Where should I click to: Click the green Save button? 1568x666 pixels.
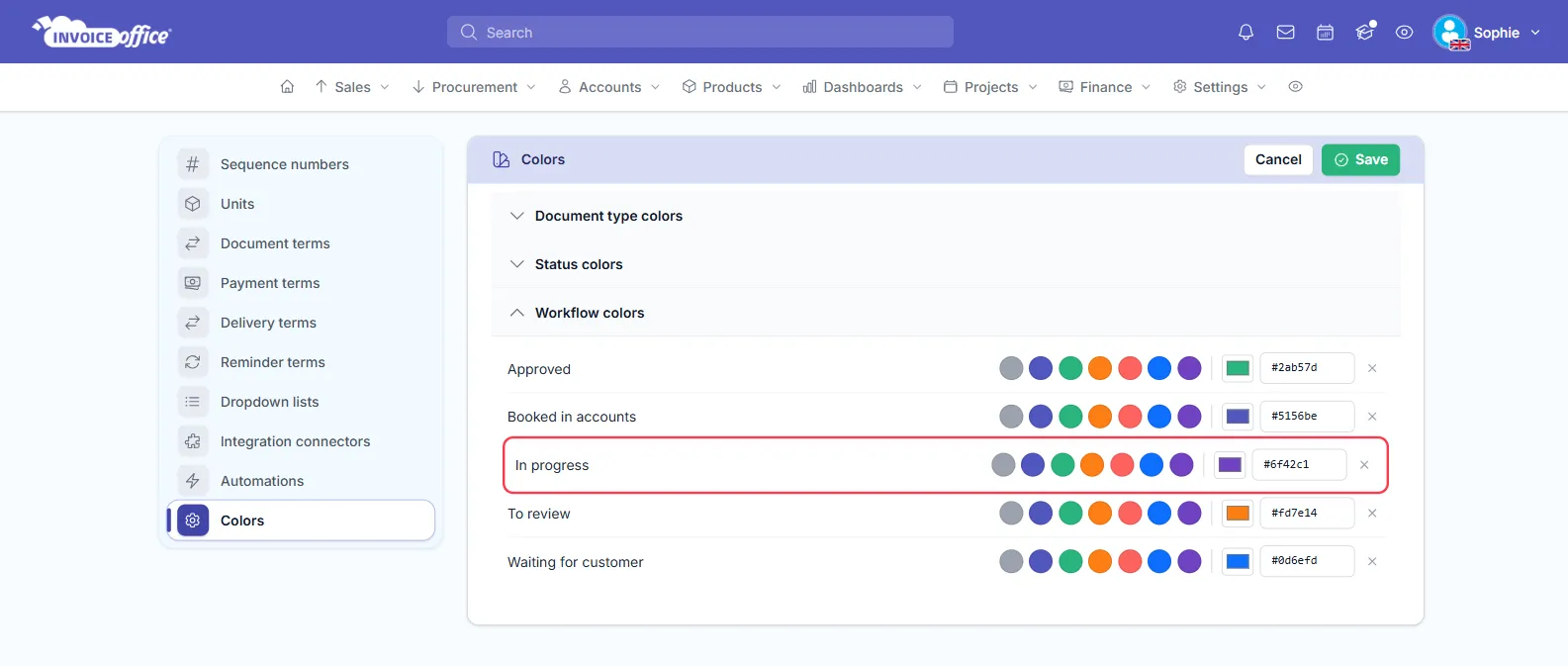click(x=1360, y=159)
